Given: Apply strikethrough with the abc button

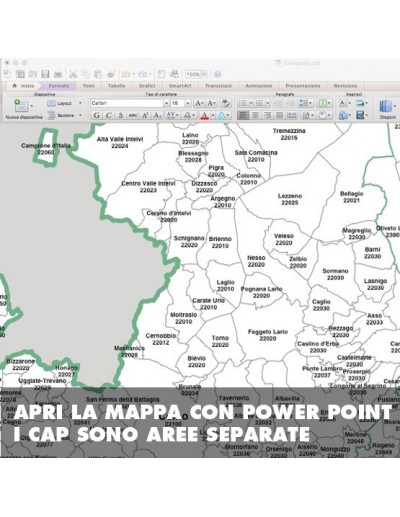Looking at the screenshot, I should tap(133, 115).
